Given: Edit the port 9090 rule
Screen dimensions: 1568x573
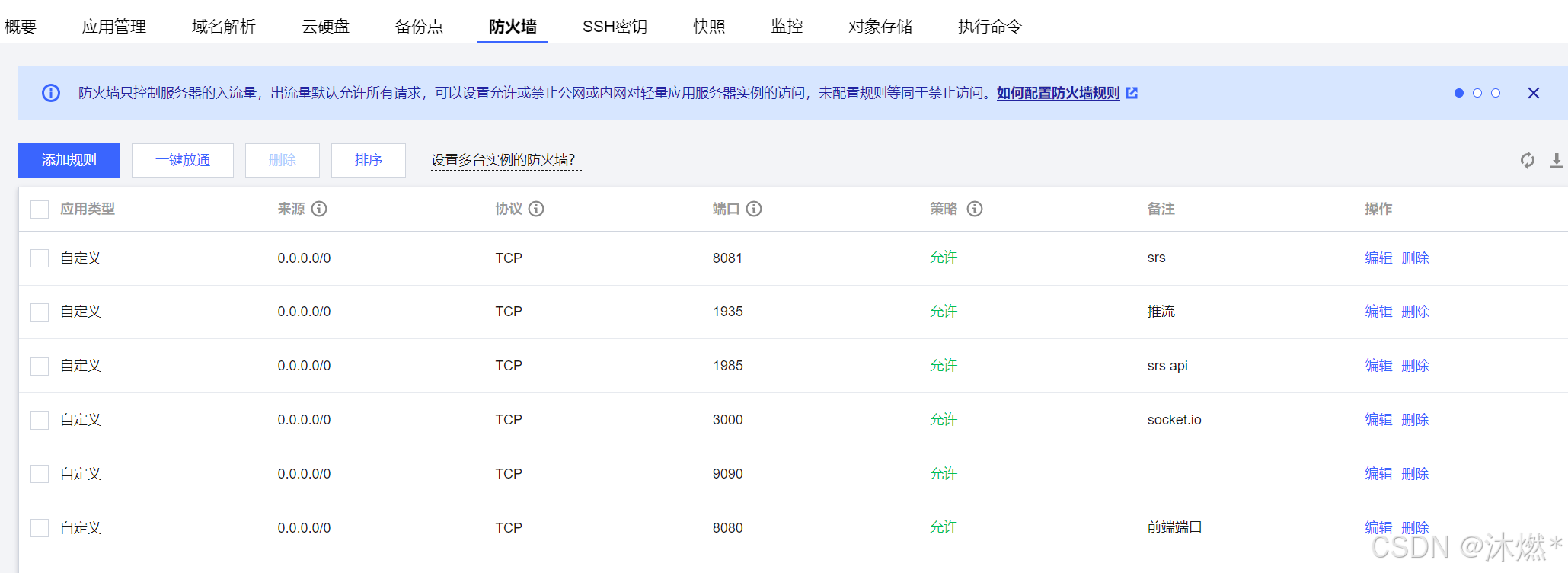Looking at the screenshot, I should (x=1378, y=474).
